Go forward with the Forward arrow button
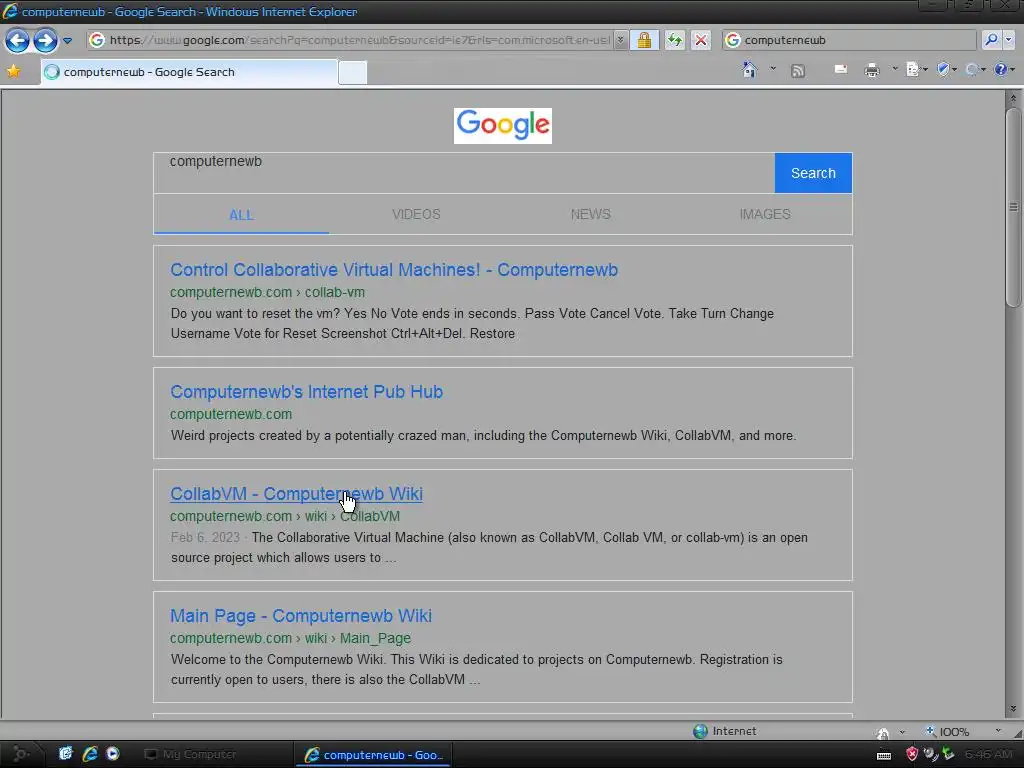Screen dimensions: 1024x768 [45, 40]
